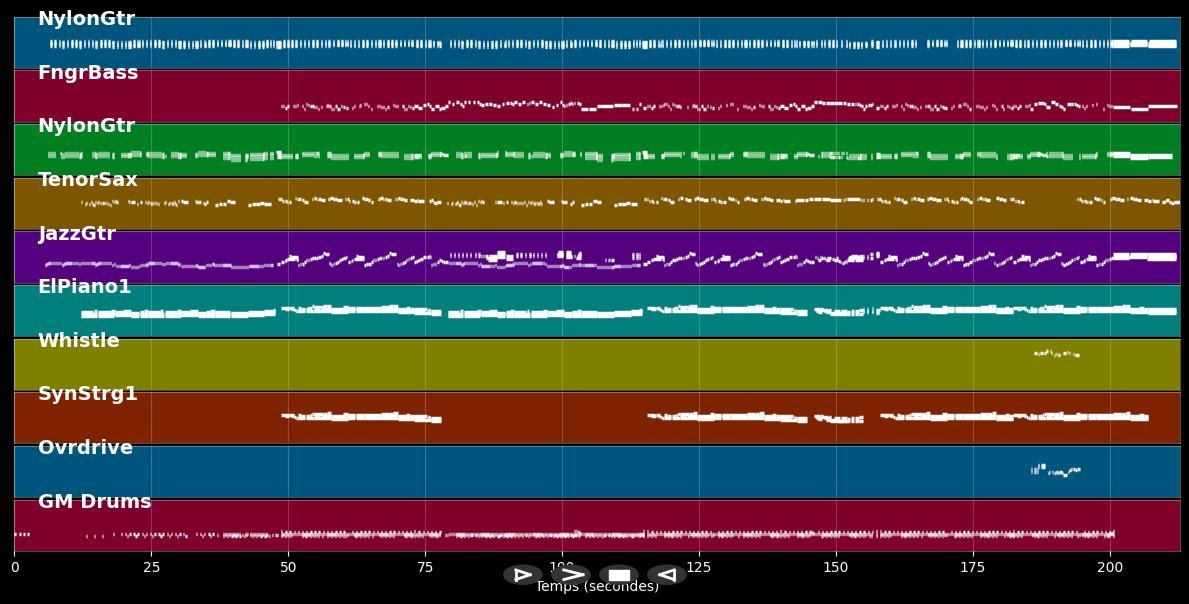Select the TenorSax track label
The width and height of the screenshot is (1189, 604).
pyautogui.click(x=88, y=180)
